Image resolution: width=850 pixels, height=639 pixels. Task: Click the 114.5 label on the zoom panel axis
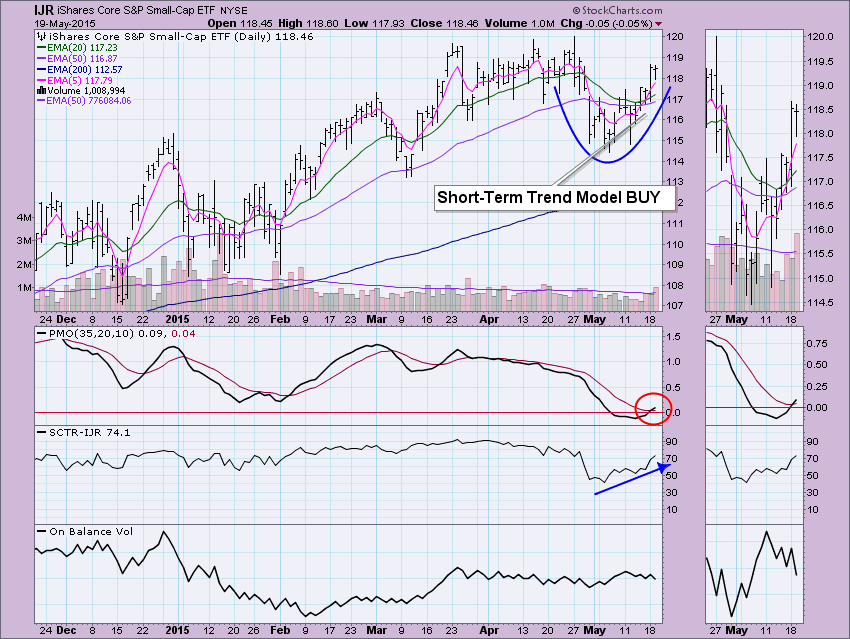(820, 302)
